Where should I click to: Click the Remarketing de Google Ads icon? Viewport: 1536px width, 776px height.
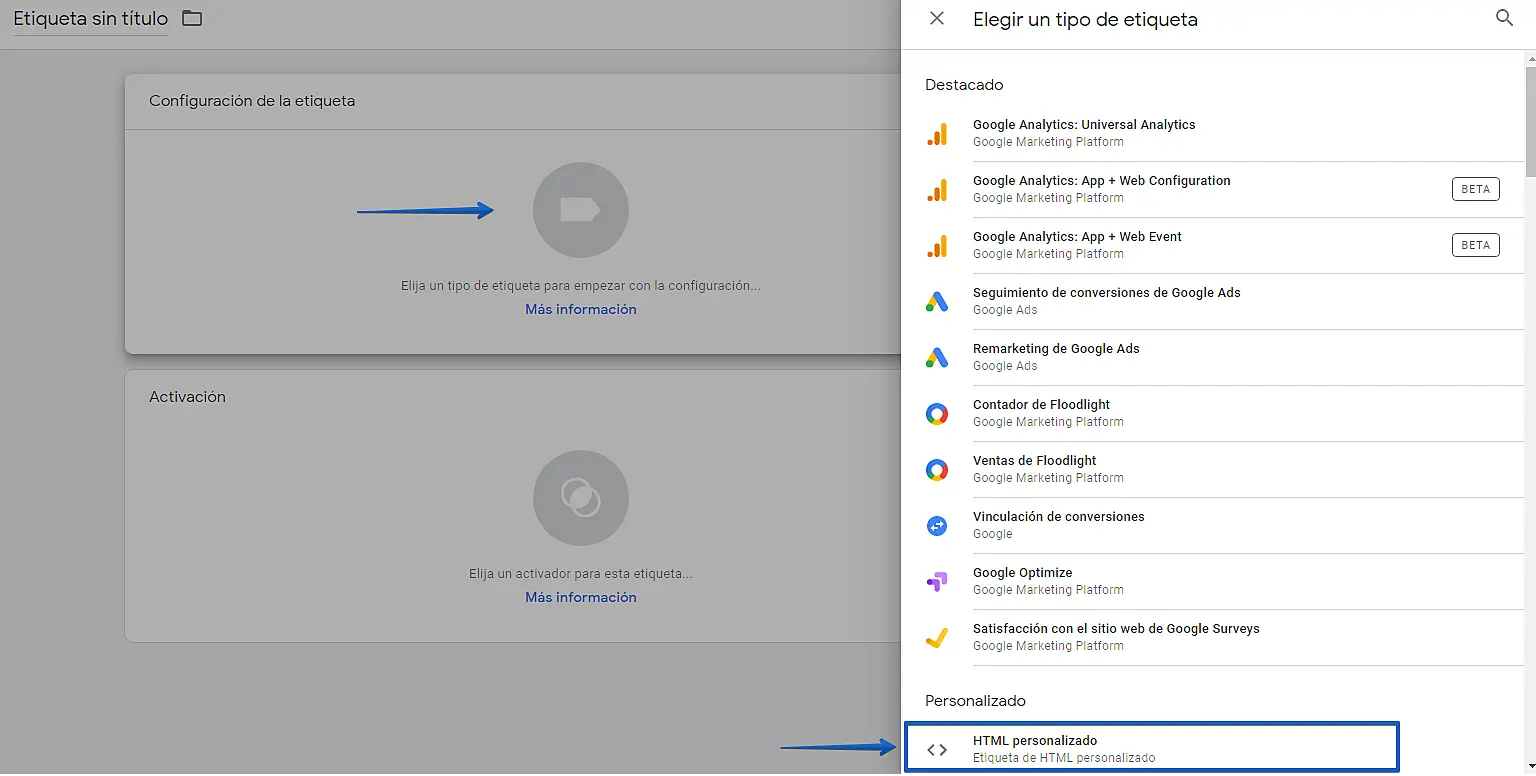pos(937,357)
